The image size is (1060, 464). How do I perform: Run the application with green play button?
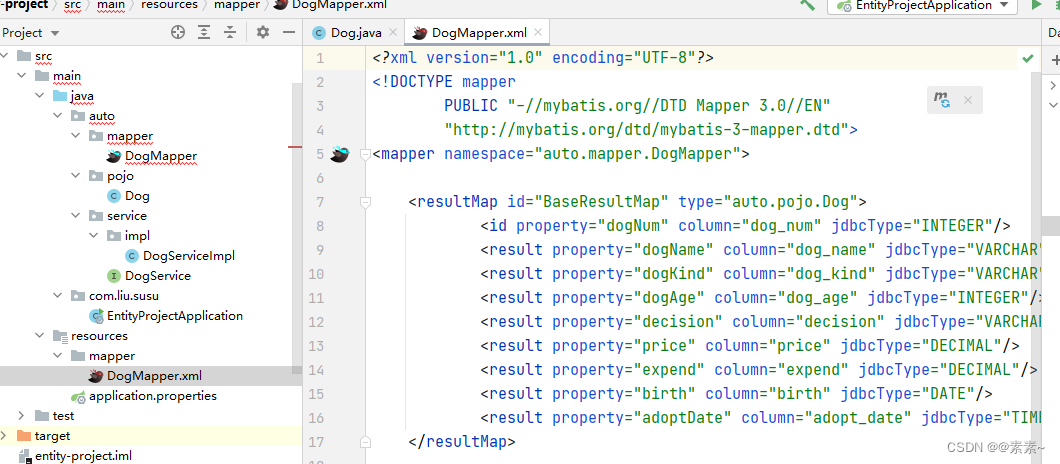pyautogui.click(x=1036, y=5)
